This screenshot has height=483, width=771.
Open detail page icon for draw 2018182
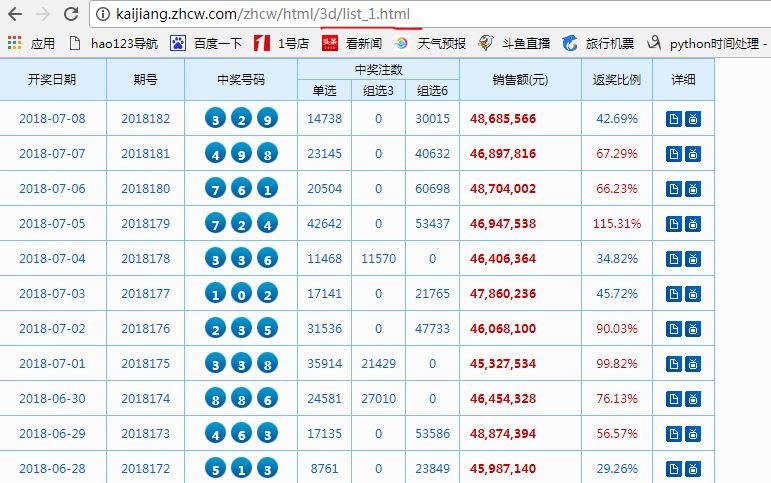coord(674,119)
